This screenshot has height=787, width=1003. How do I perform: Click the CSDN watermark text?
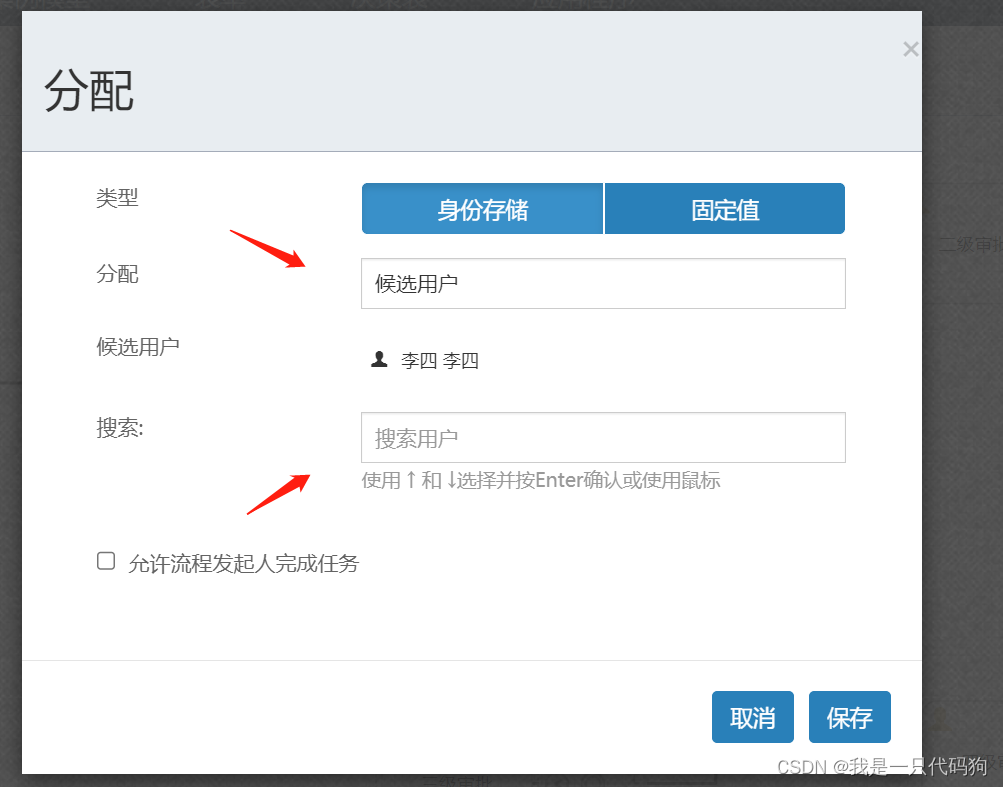click(884, 768)
